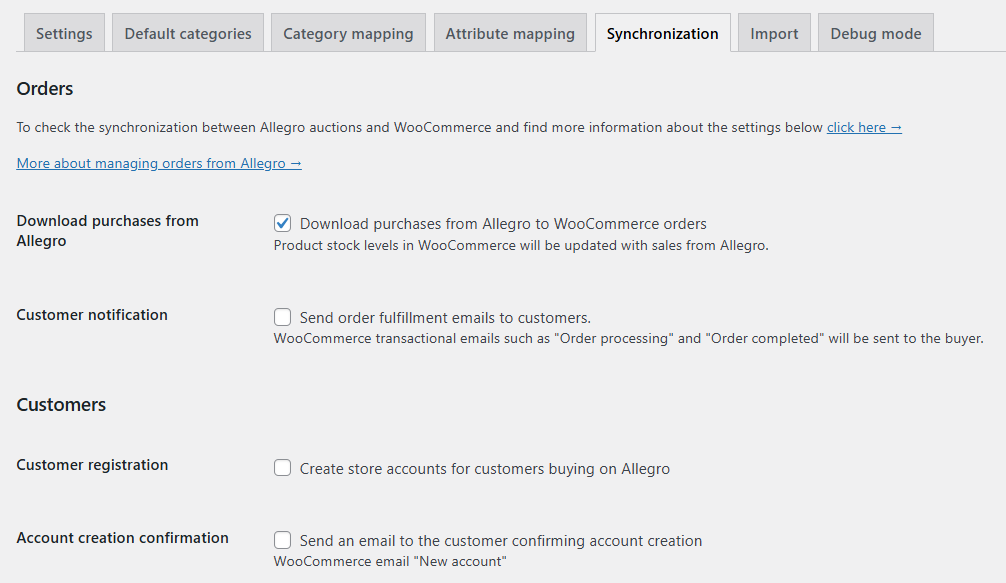The height and width of the screenshot is (583, 1006).
Task: Click 'Send order fulfillment emails to customers.' label
Action: click(x=445, y=318)
